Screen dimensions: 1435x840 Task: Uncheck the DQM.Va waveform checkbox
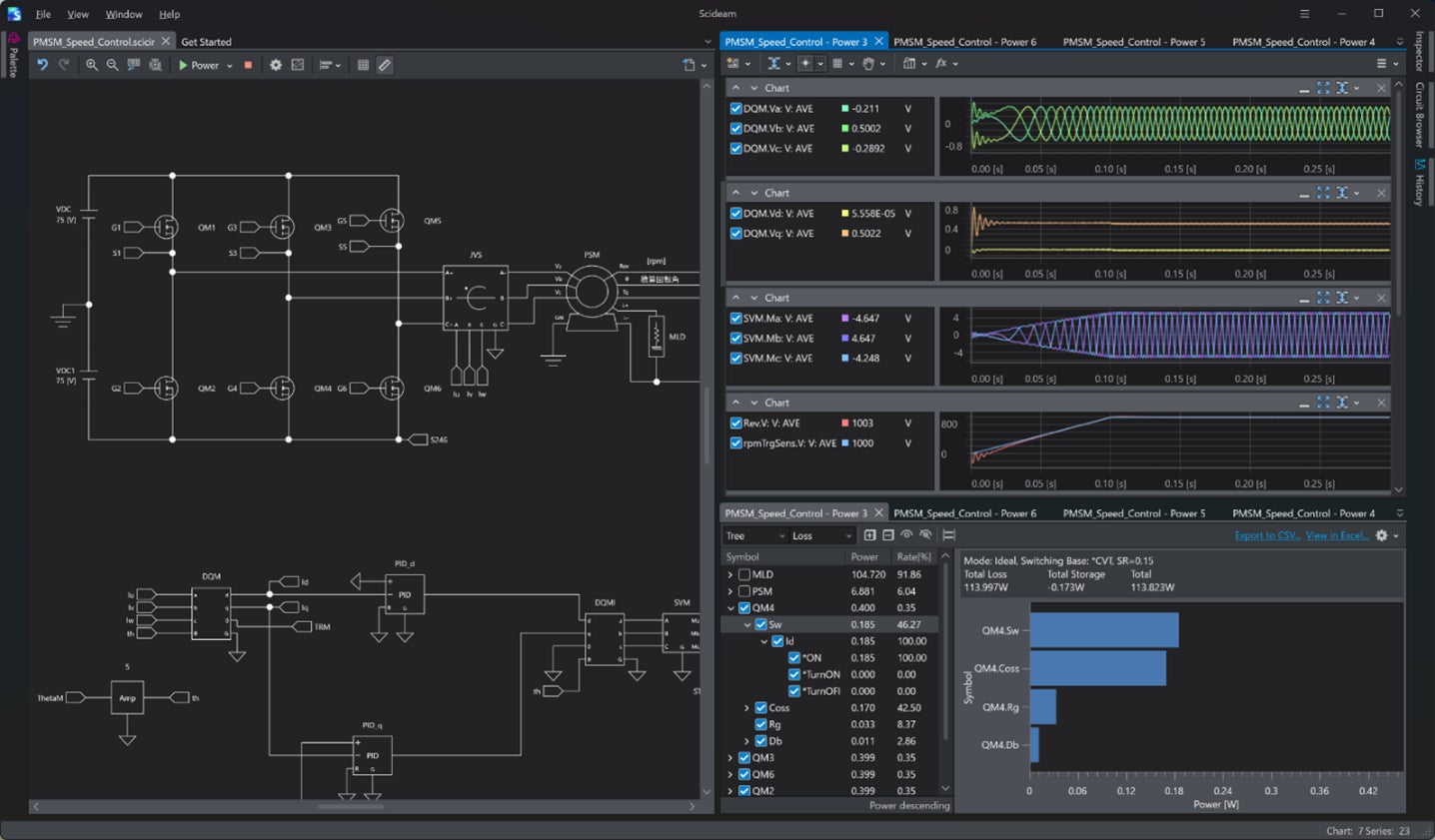tap(736, 109)
